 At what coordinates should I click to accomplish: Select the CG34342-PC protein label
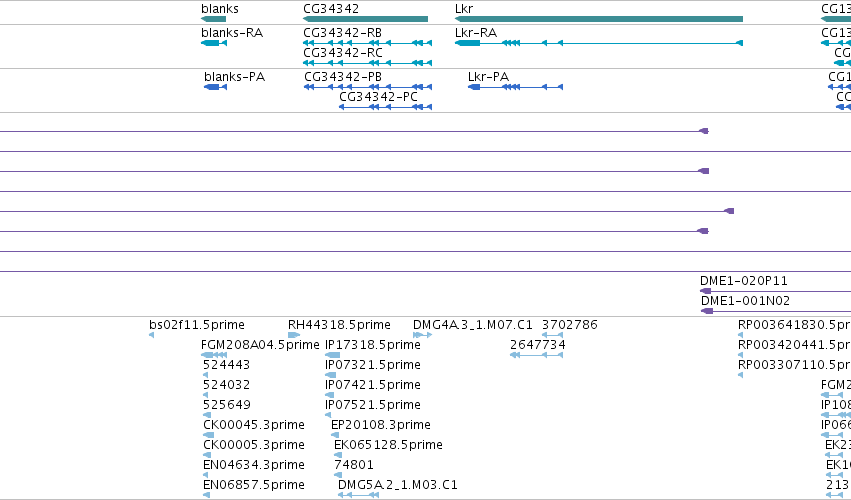point(378,97)
